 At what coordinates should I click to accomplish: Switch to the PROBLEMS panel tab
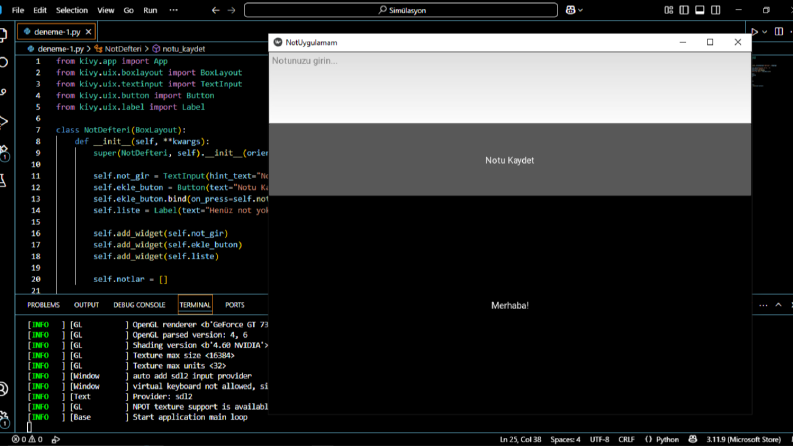(x=43, y=305)
